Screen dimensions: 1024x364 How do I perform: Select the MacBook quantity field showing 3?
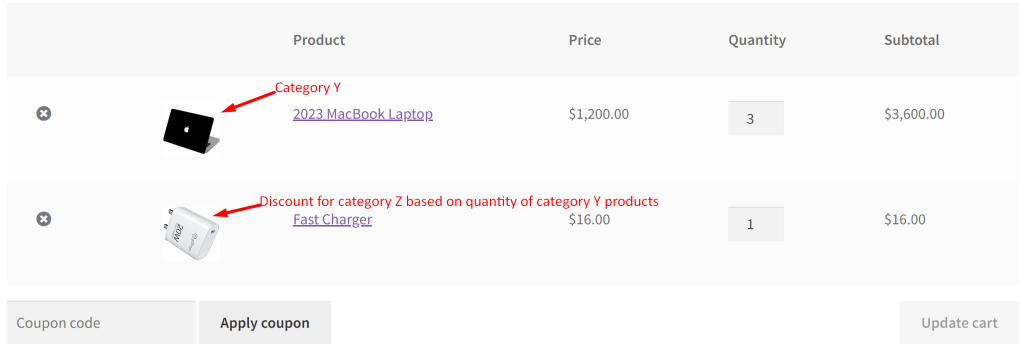click(x=756, y=118)
